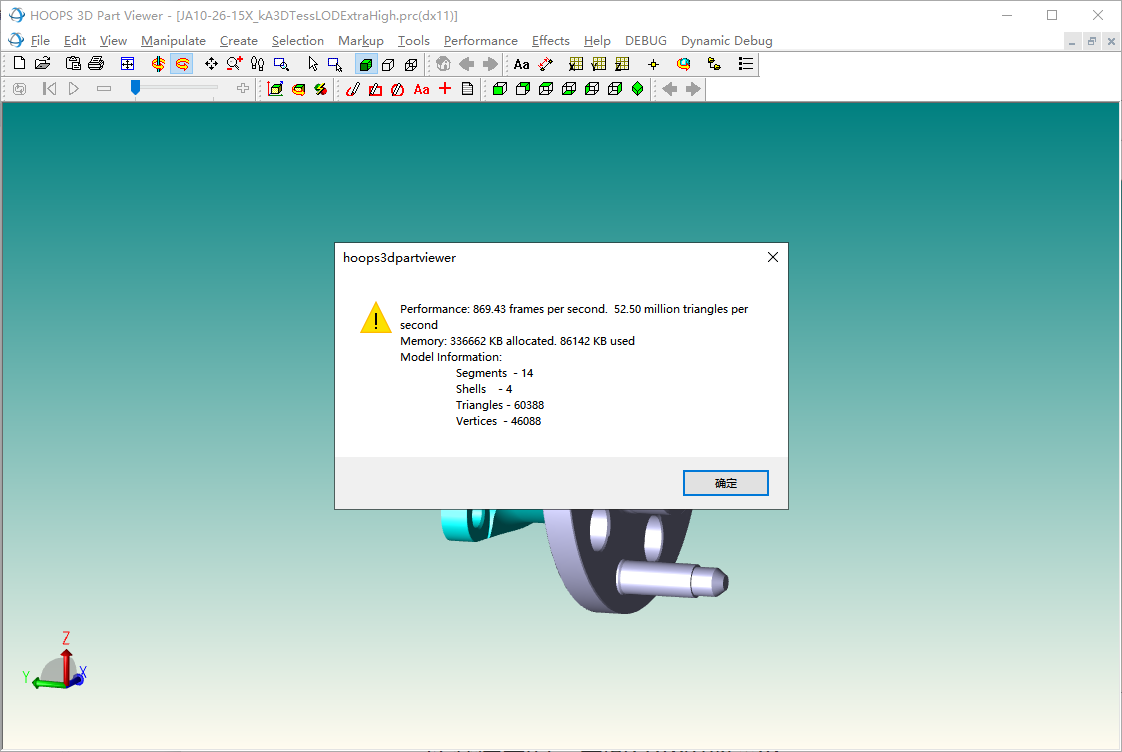The image size is (1122, 752).
Task: Select the highlighted turntable orbit tool
Action: tap(182, 64)
